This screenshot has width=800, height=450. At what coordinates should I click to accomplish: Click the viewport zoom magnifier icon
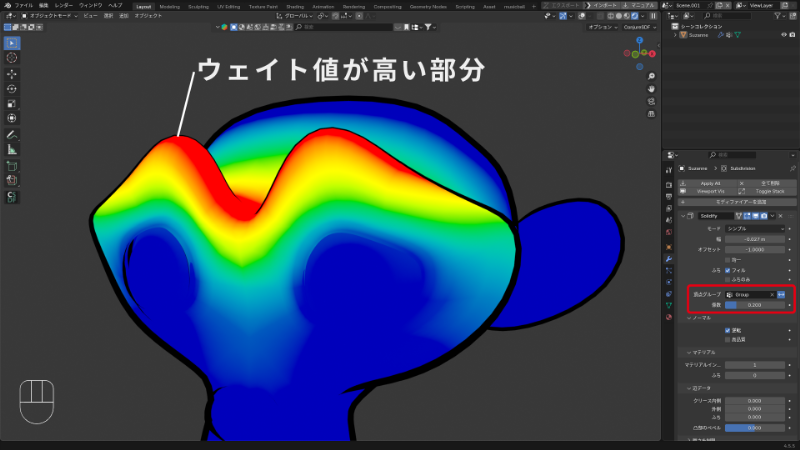(651, 75)
